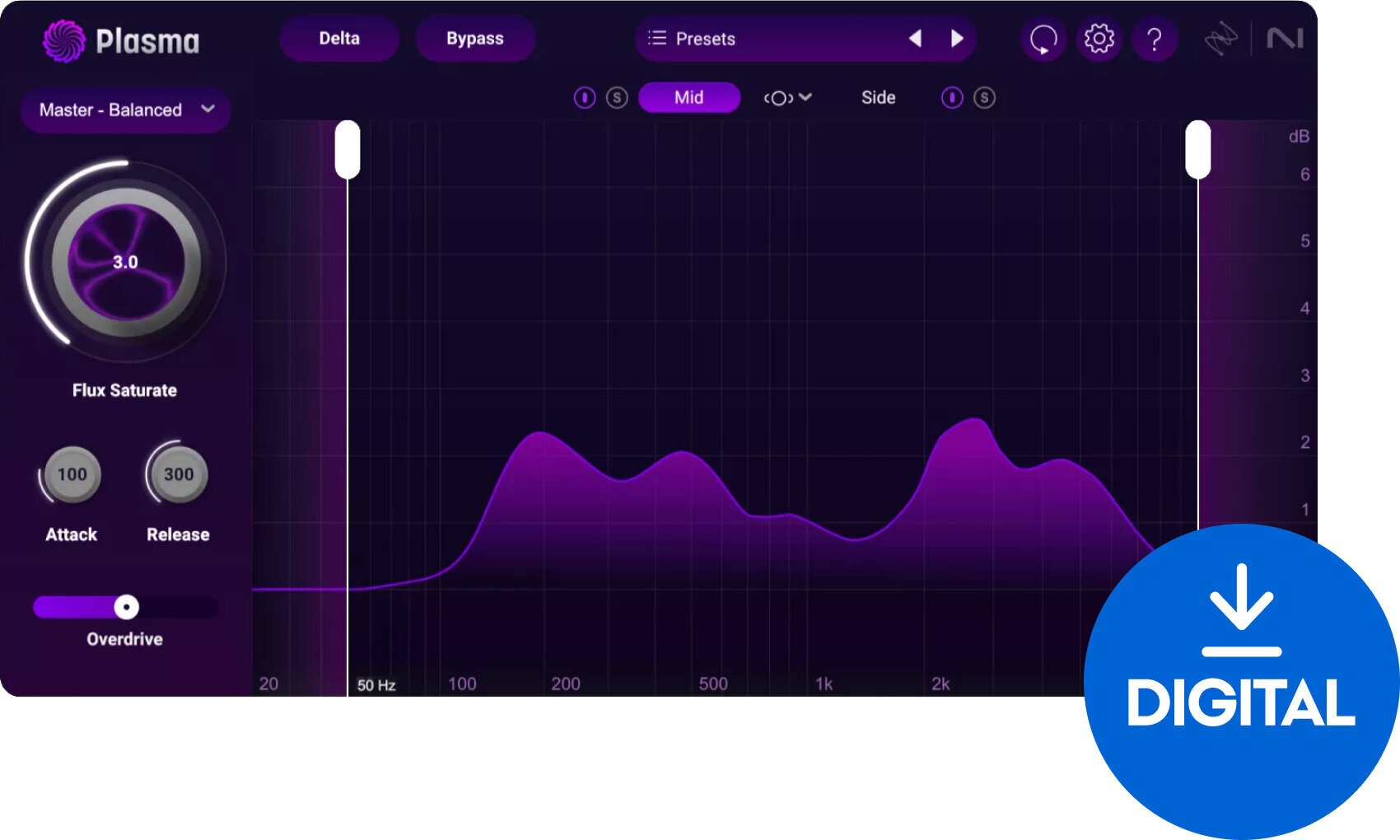Toggle power for the Mid channel

coord(585,97)
